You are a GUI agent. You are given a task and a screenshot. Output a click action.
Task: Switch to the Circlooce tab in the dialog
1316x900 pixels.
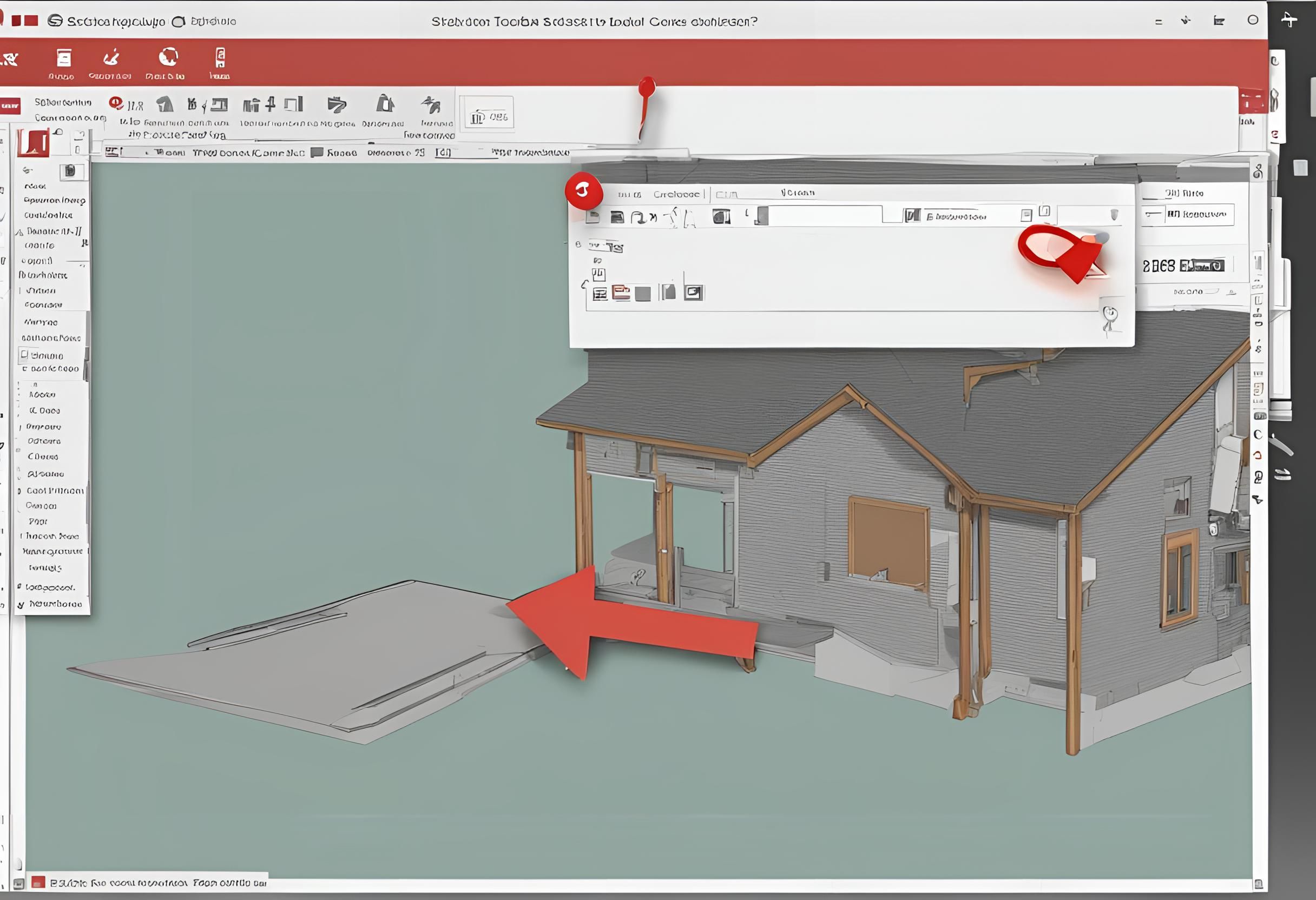click(677, 193)
